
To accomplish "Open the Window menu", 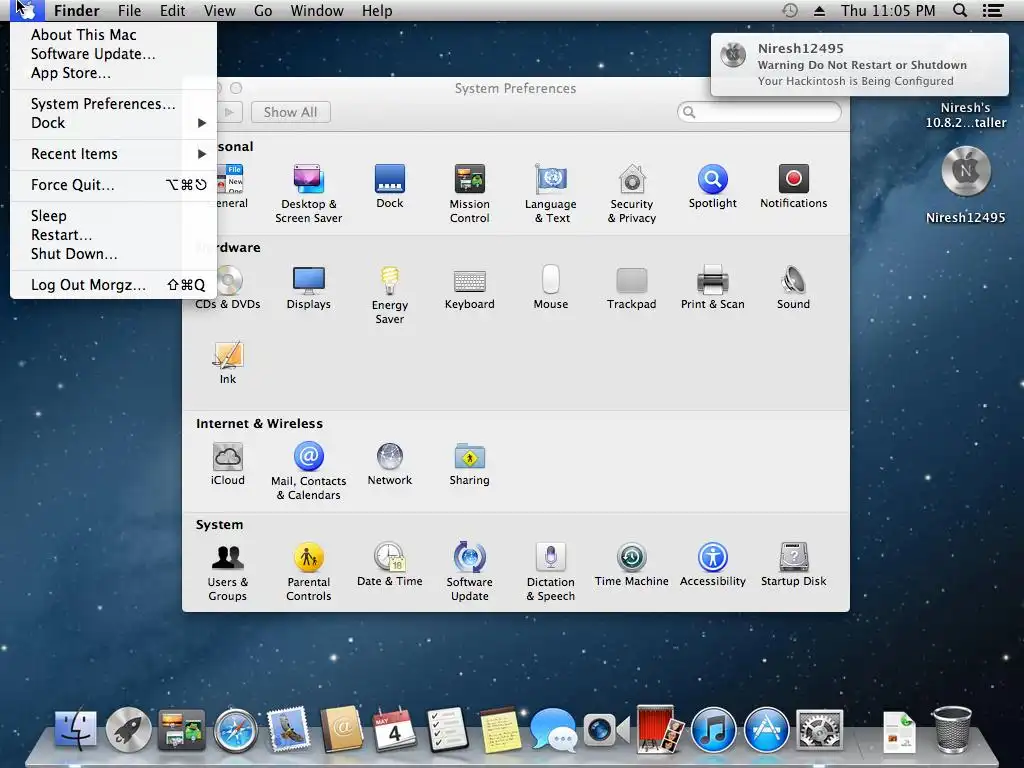I will point(317,10).
